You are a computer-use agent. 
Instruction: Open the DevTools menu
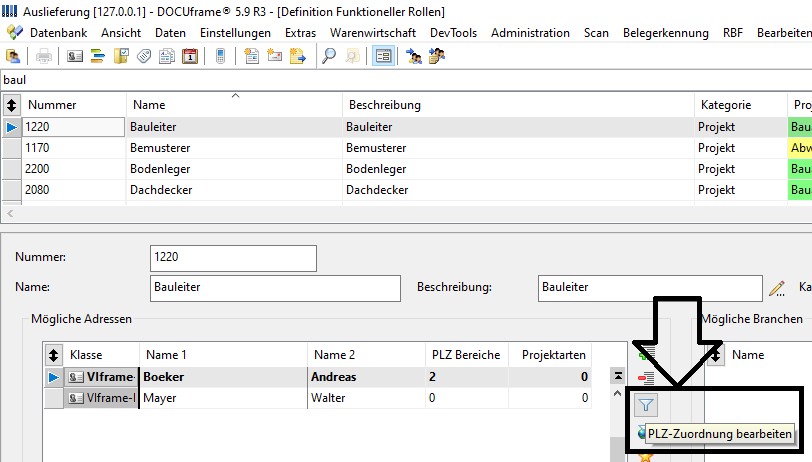[x=453, y=33]
